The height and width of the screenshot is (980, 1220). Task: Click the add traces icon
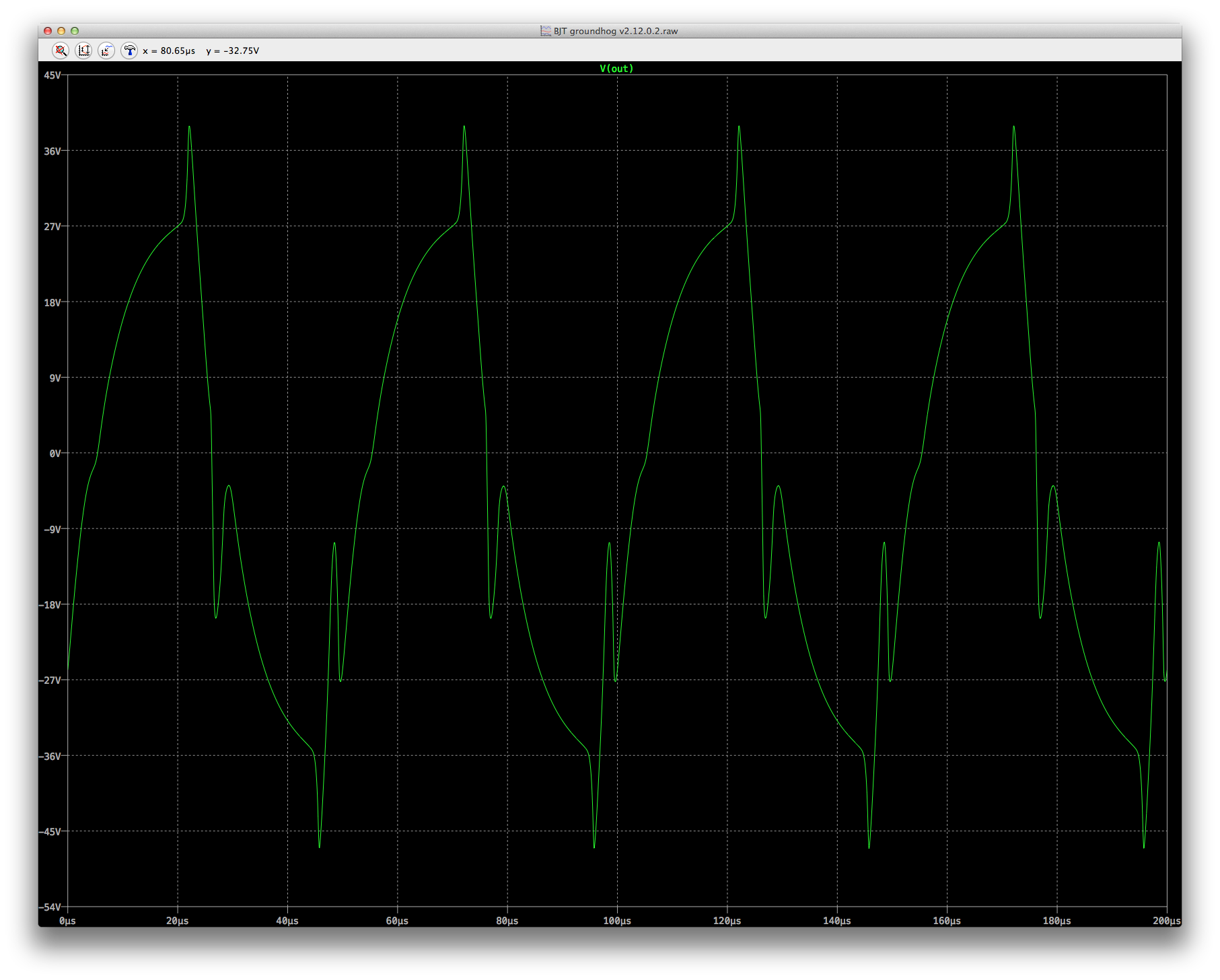coord(106,50)
